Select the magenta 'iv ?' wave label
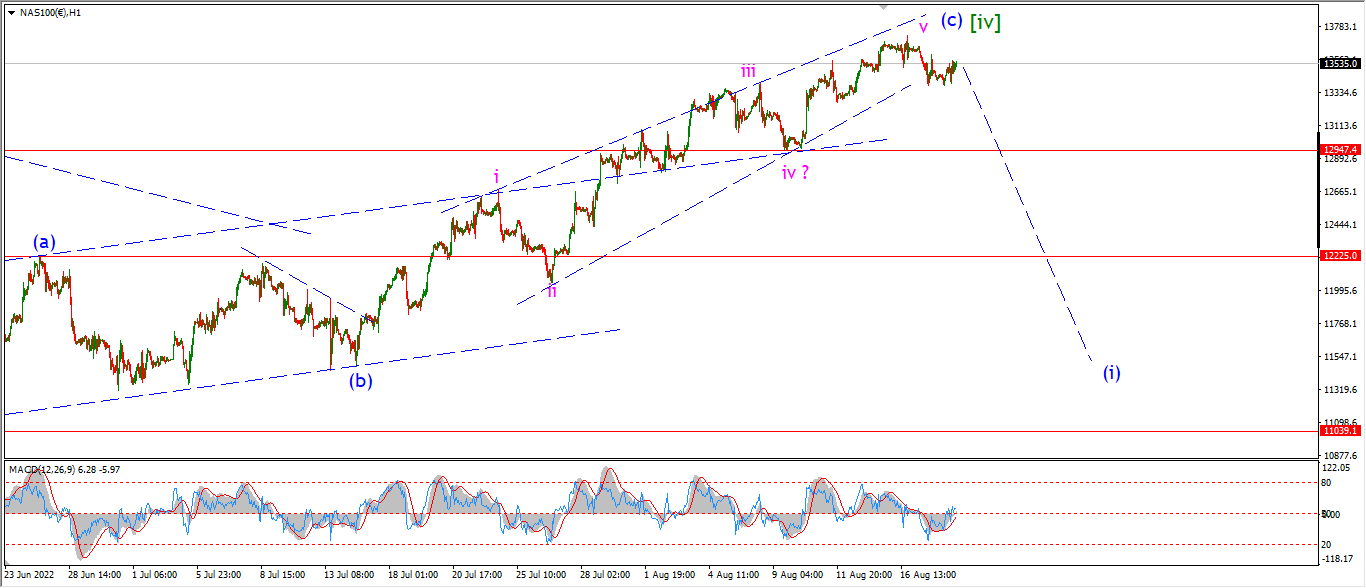 pyautogui.click(x=796, y=172)
